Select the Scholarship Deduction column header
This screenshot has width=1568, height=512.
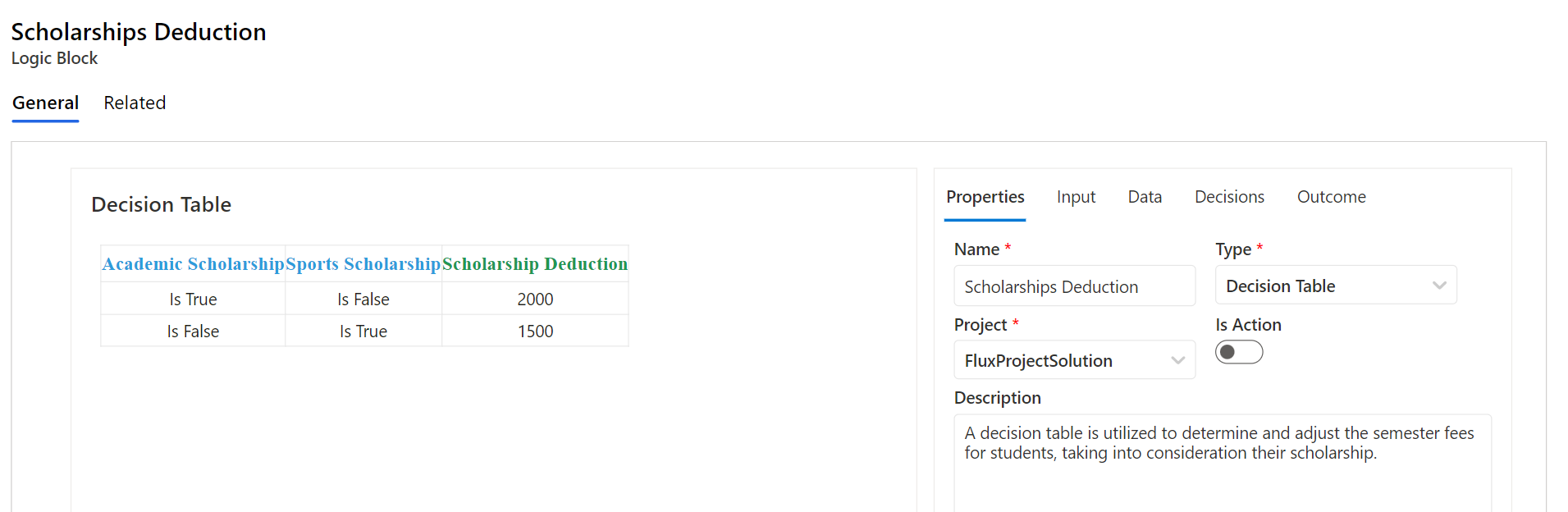click(x=534, y=264)
